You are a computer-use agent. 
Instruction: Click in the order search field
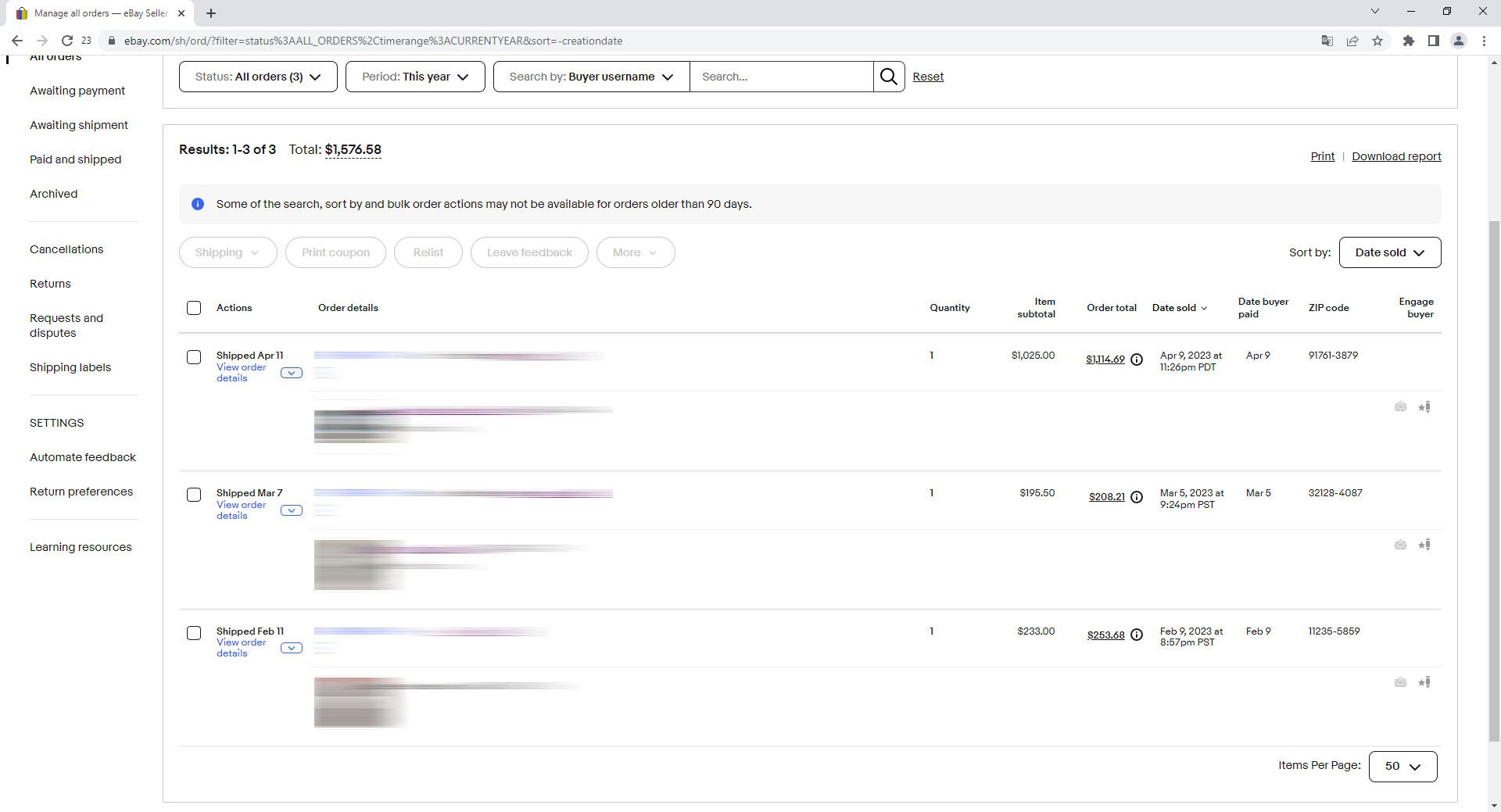click(x=782, y=77)
